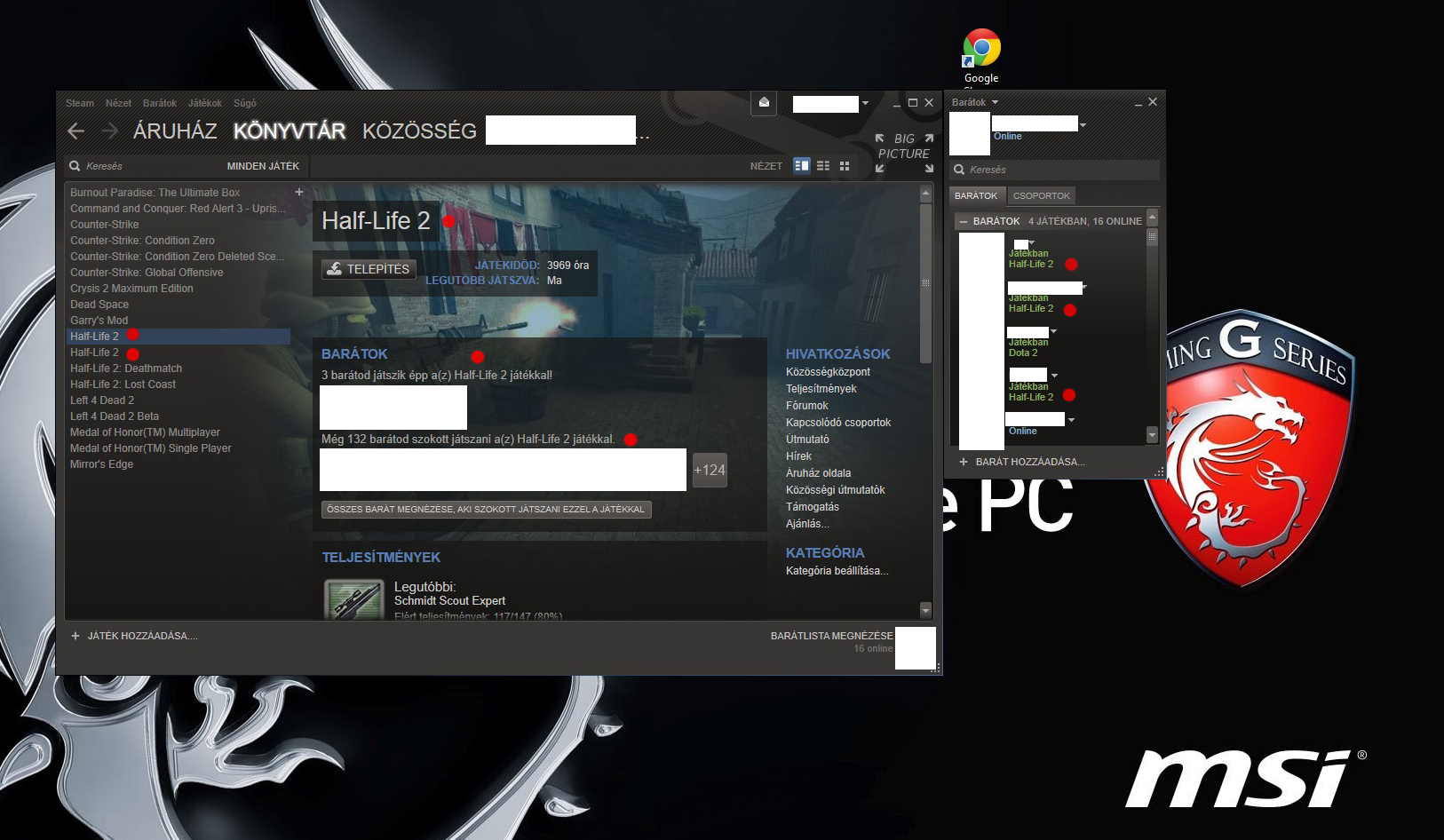Click the plus icon beside Barát hozzáadása
This screenshot has width=1444, height=840.
(964, 462)
